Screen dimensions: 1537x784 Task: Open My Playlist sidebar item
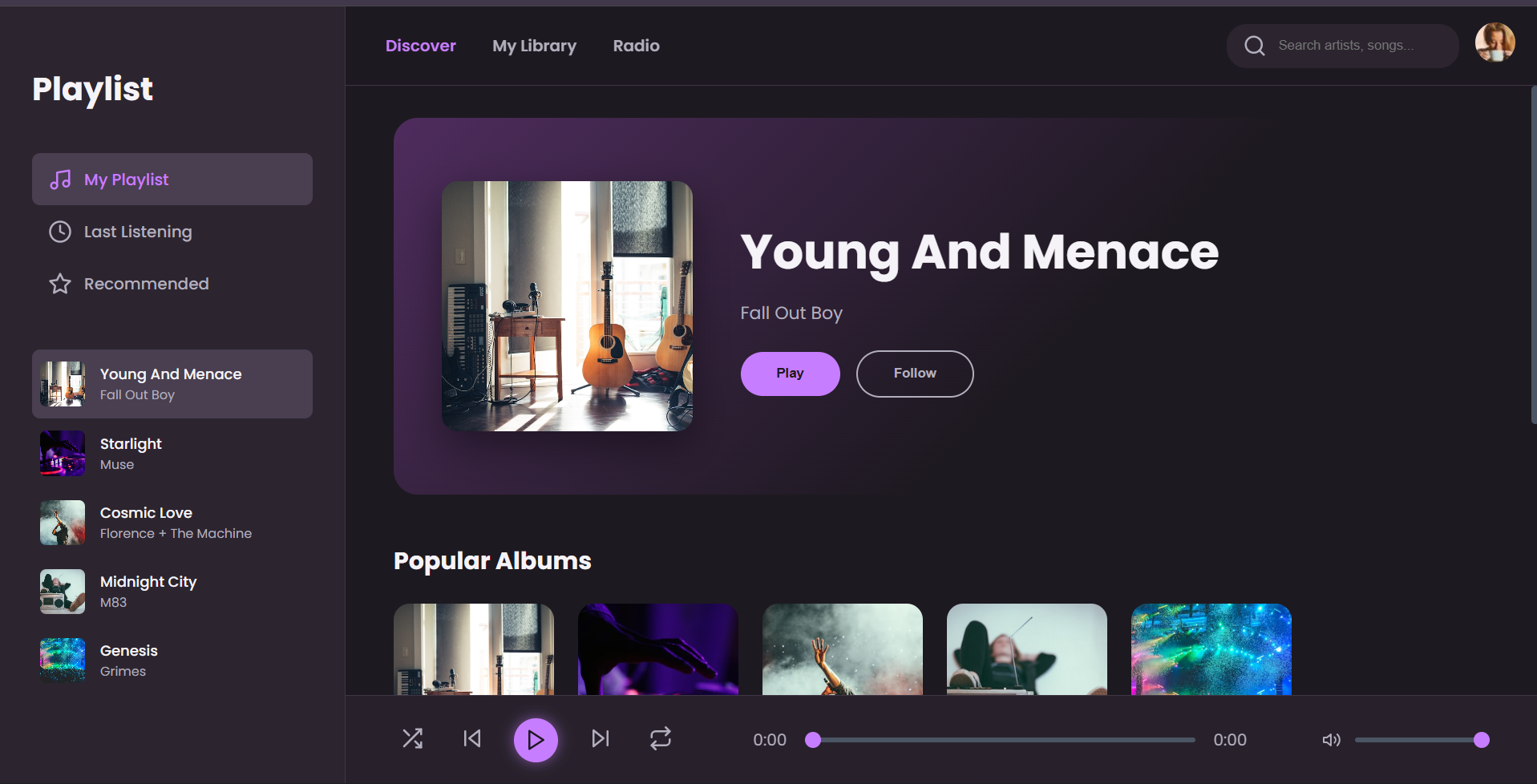point(172,180)
